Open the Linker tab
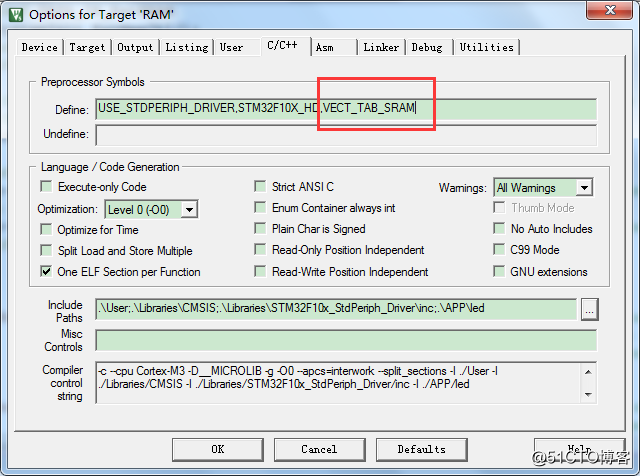This screenshot has width=640, height=476. tap(381, 47)
